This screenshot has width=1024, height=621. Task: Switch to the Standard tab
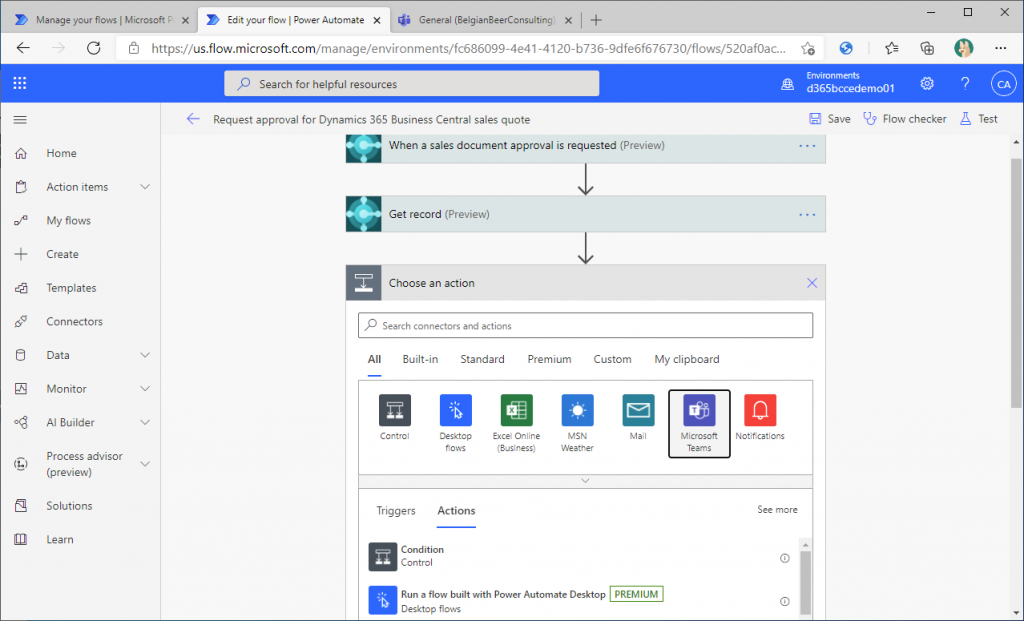pyautogui.click(x=482, y=359)
